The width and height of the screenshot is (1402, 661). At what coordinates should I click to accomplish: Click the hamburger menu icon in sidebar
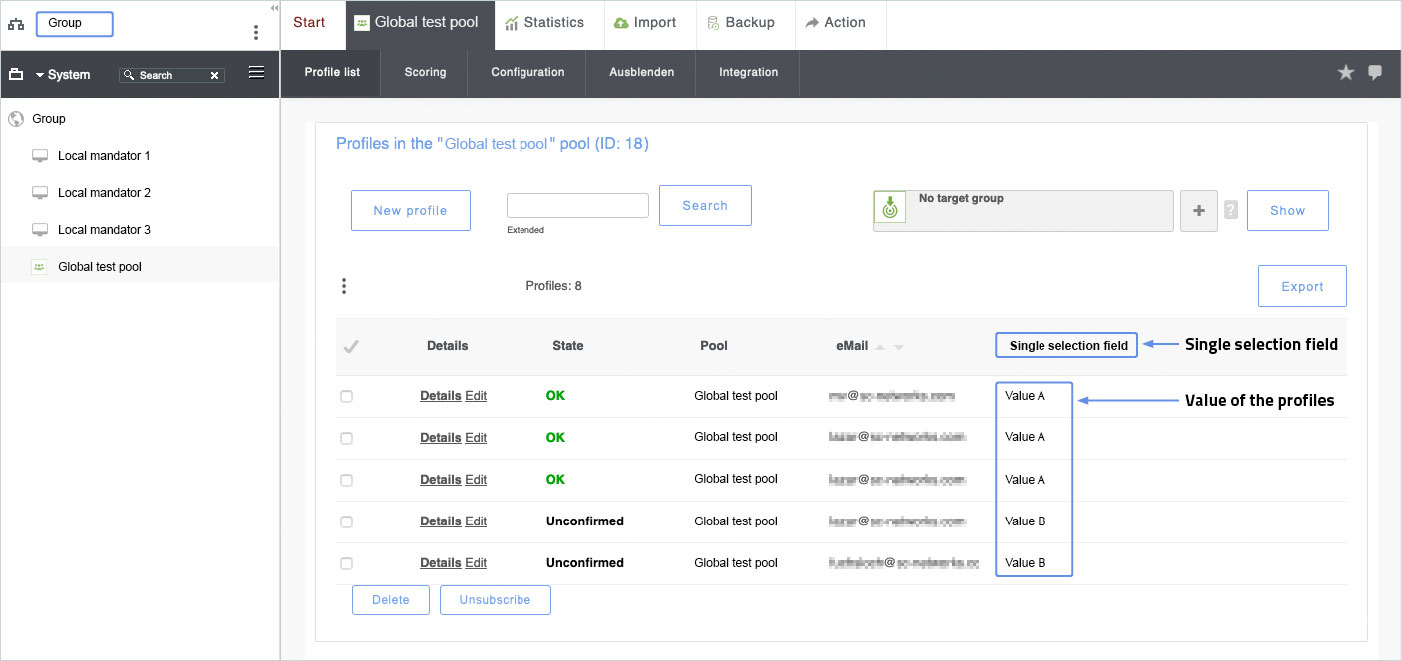point(256,72)
